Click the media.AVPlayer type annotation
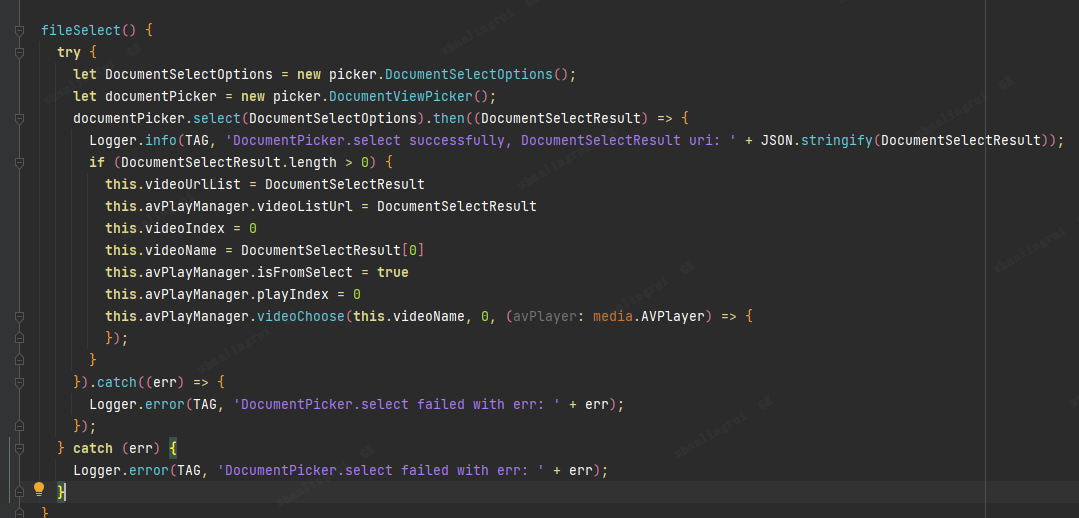The image size is (1079, 518). [650, 317]
